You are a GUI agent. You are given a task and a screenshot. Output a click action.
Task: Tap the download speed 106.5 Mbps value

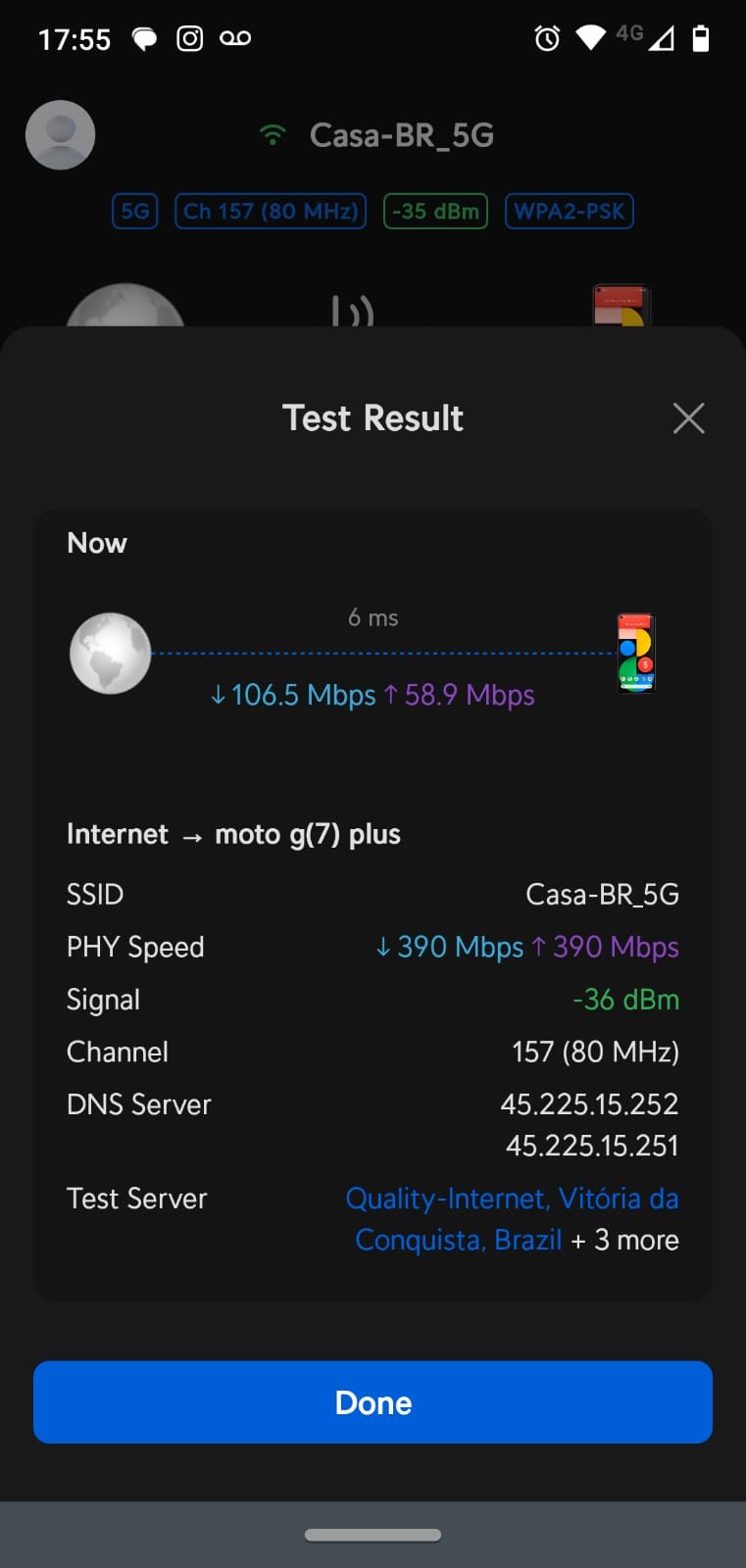293,695
